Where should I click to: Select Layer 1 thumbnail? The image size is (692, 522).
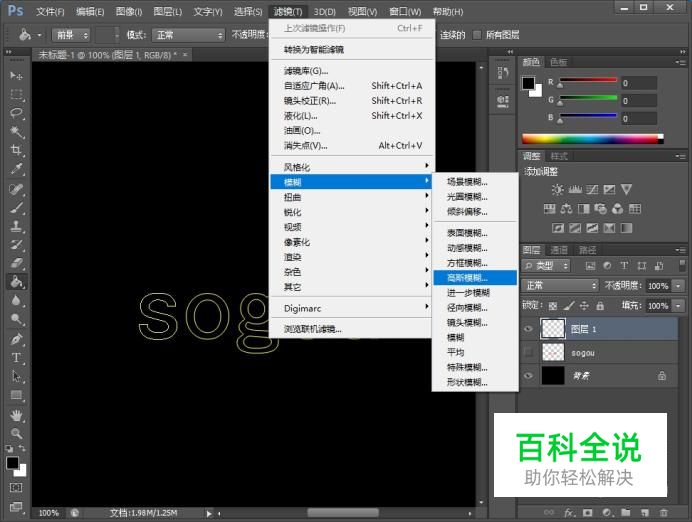553,329
